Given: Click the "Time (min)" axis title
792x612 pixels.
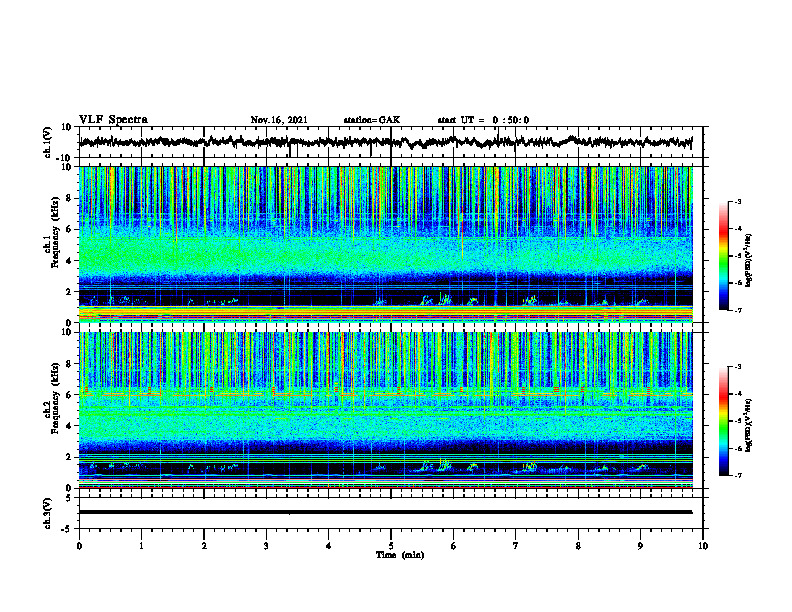Looking at the screenshot, I should [400, 555].
